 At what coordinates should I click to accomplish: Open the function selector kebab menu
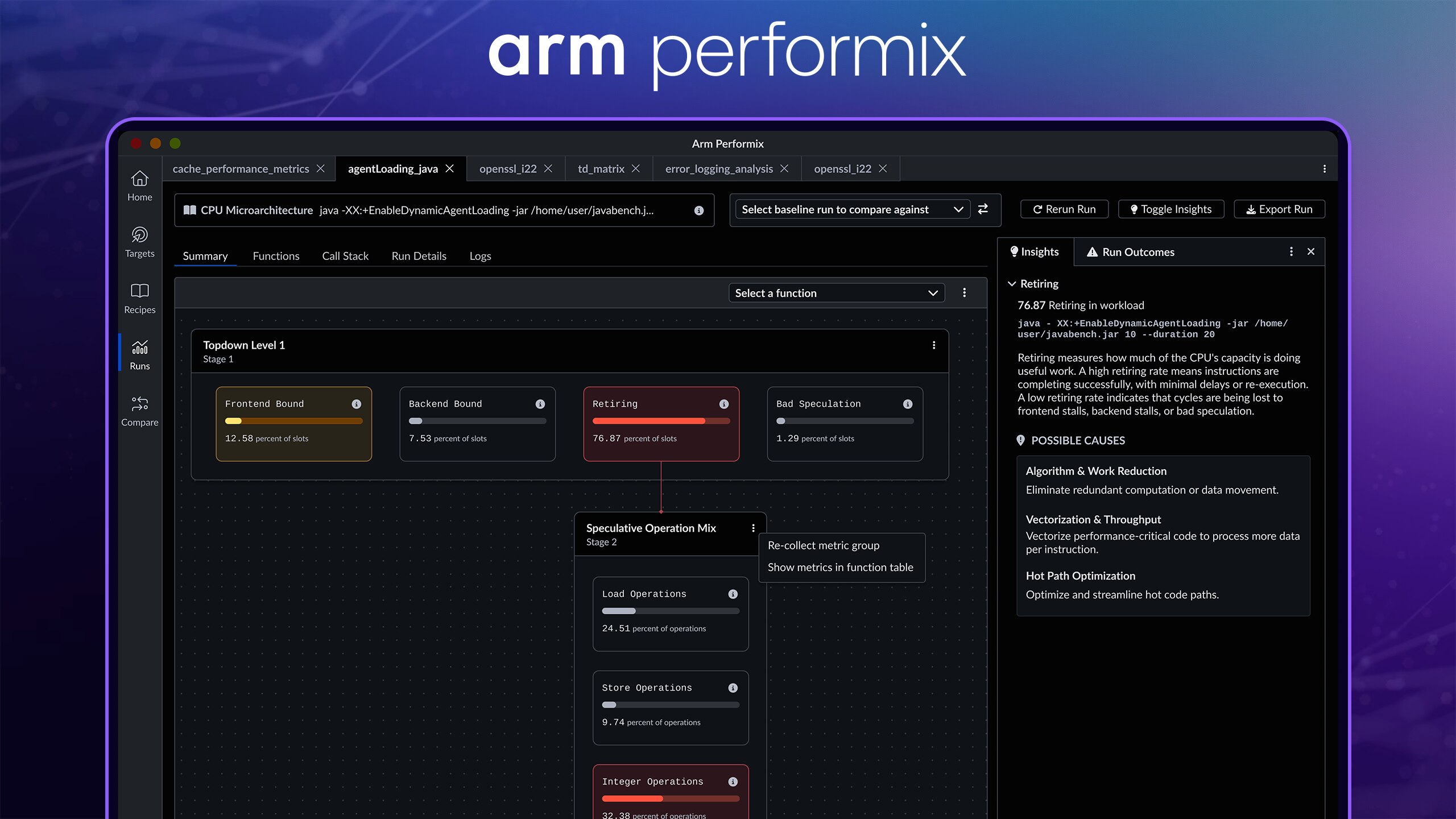point(964,292)
